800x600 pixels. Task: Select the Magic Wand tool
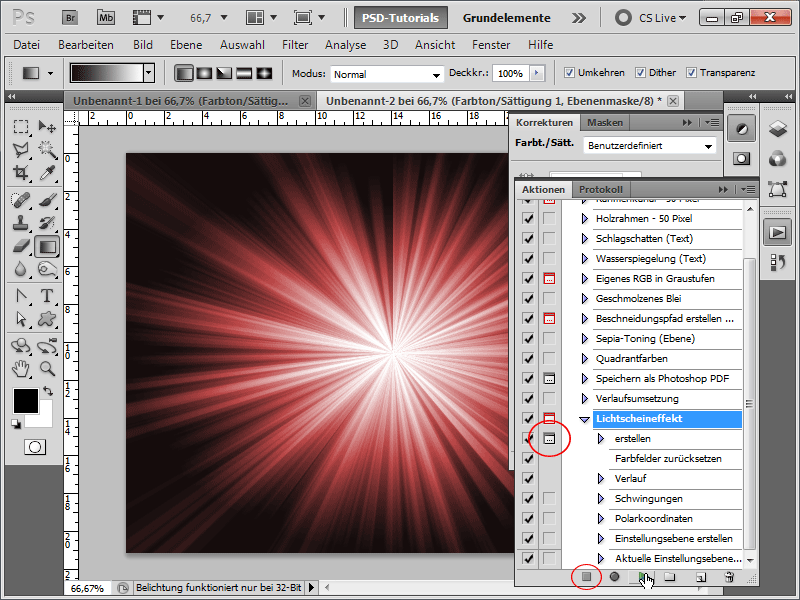47,149
